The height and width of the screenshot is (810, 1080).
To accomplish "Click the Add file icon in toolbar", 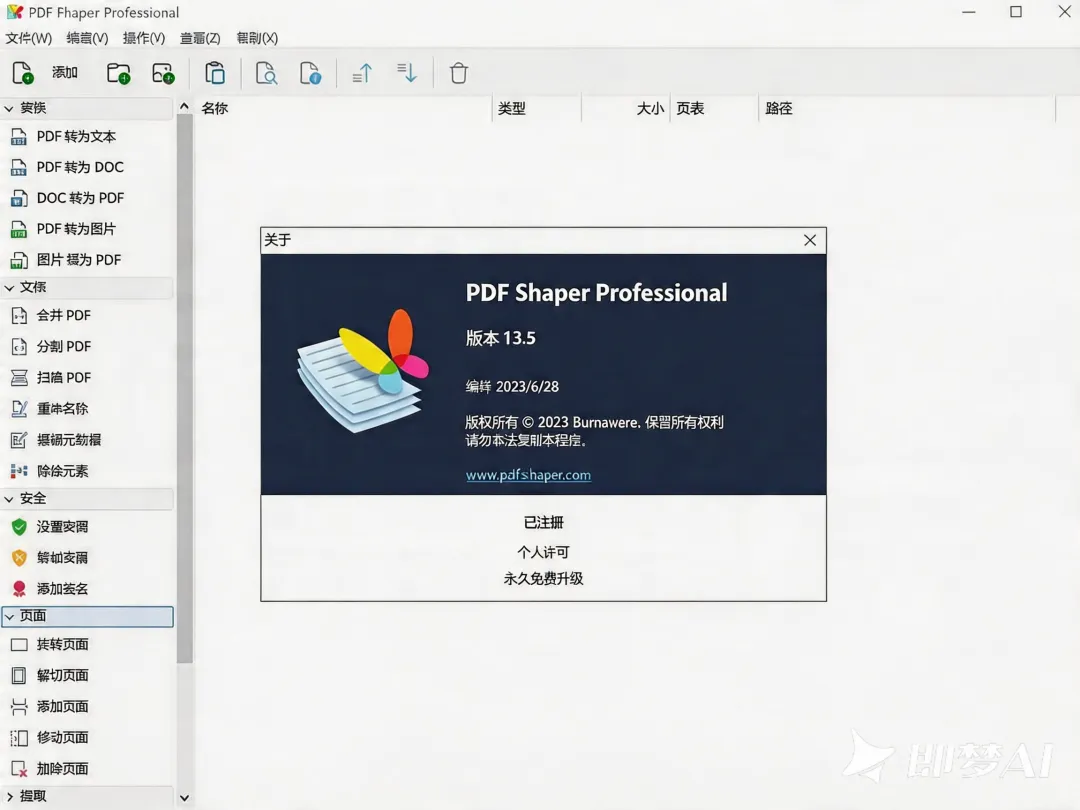I will [x=23, y=73].
